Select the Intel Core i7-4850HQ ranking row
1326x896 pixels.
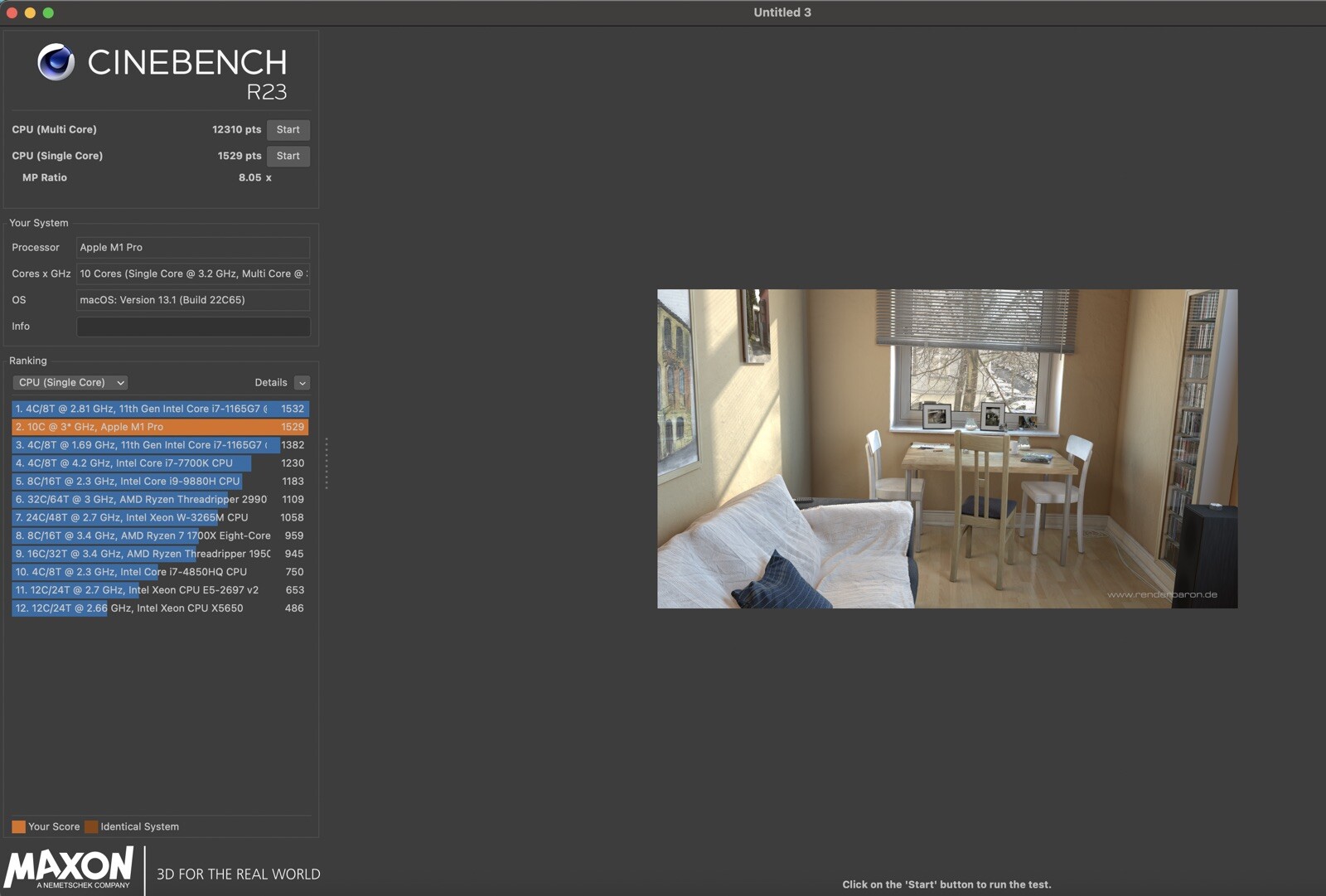tap(160, 572)
